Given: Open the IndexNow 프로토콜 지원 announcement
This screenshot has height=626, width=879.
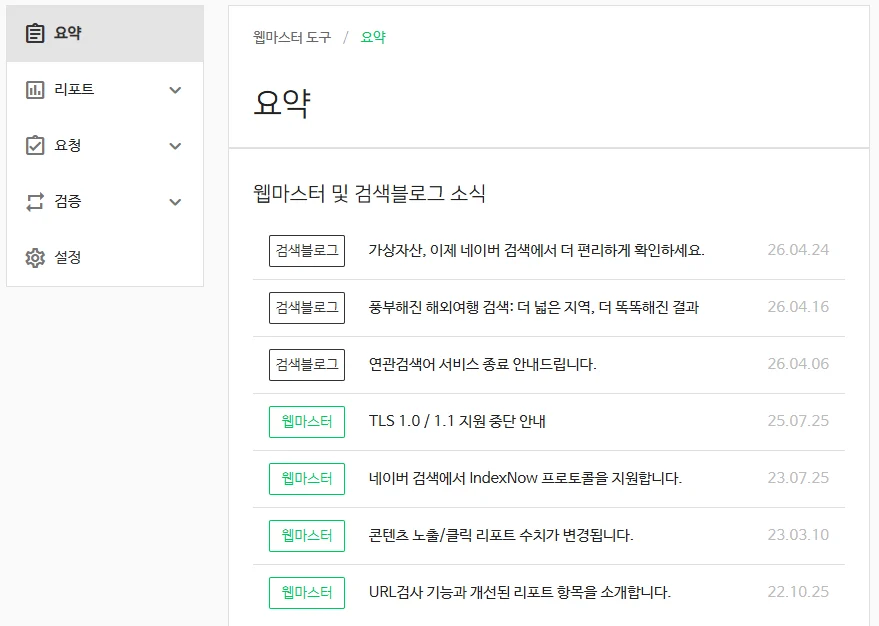Looking at the screenshot, I should pos(525,478).
